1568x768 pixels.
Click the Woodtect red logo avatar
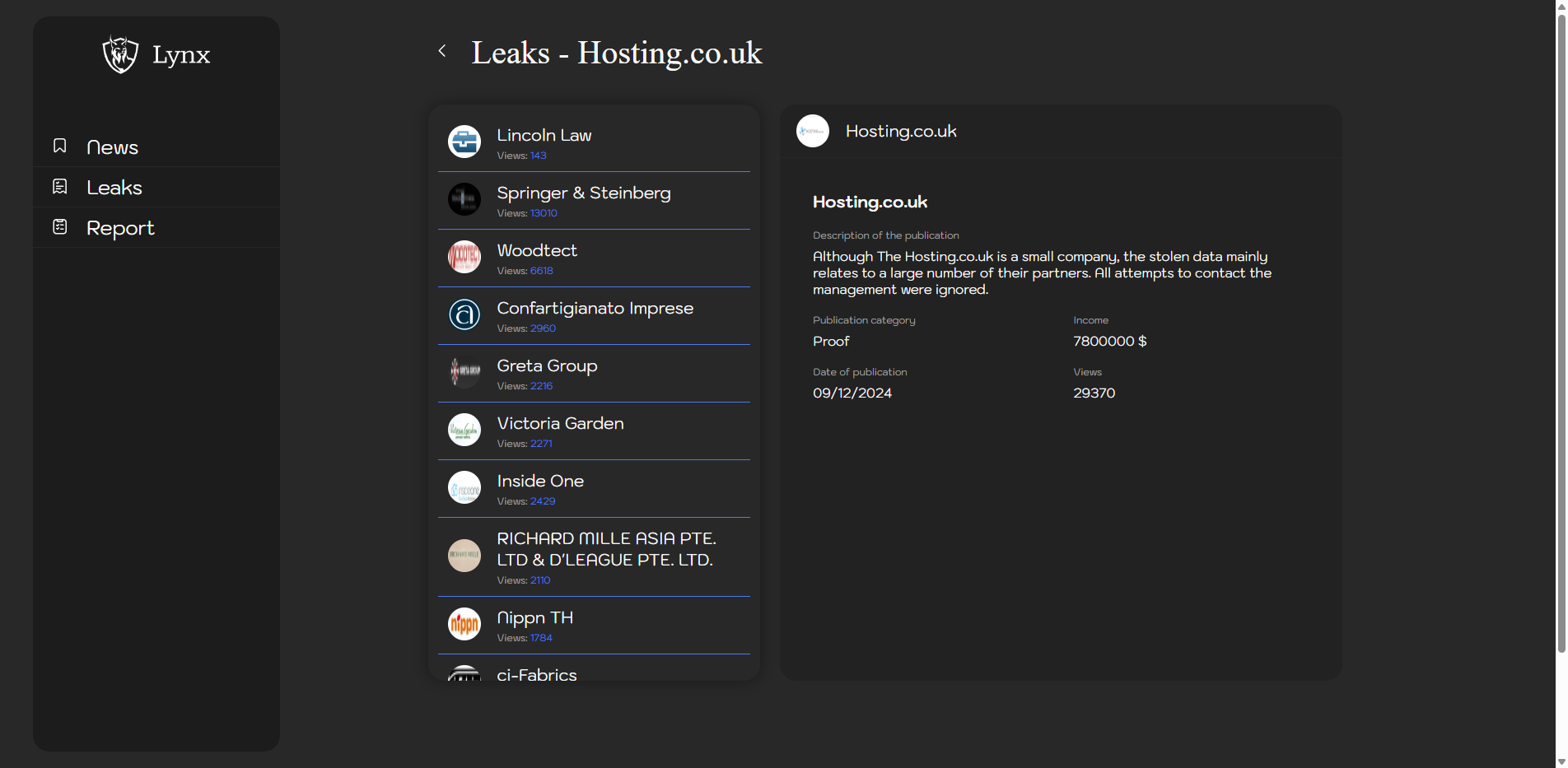[x=464, y=257]
